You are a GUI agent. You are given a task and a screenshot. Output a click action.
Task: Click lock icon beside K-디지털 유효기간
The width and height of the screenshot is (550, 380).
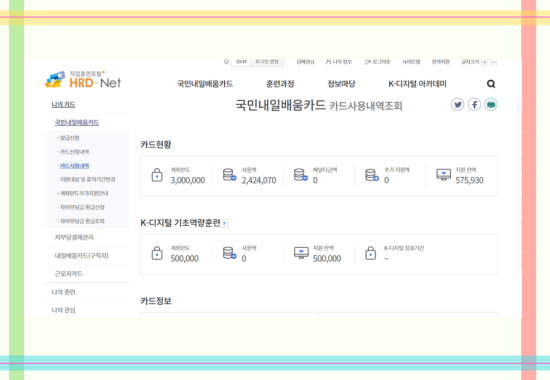[x=370, y=253]
